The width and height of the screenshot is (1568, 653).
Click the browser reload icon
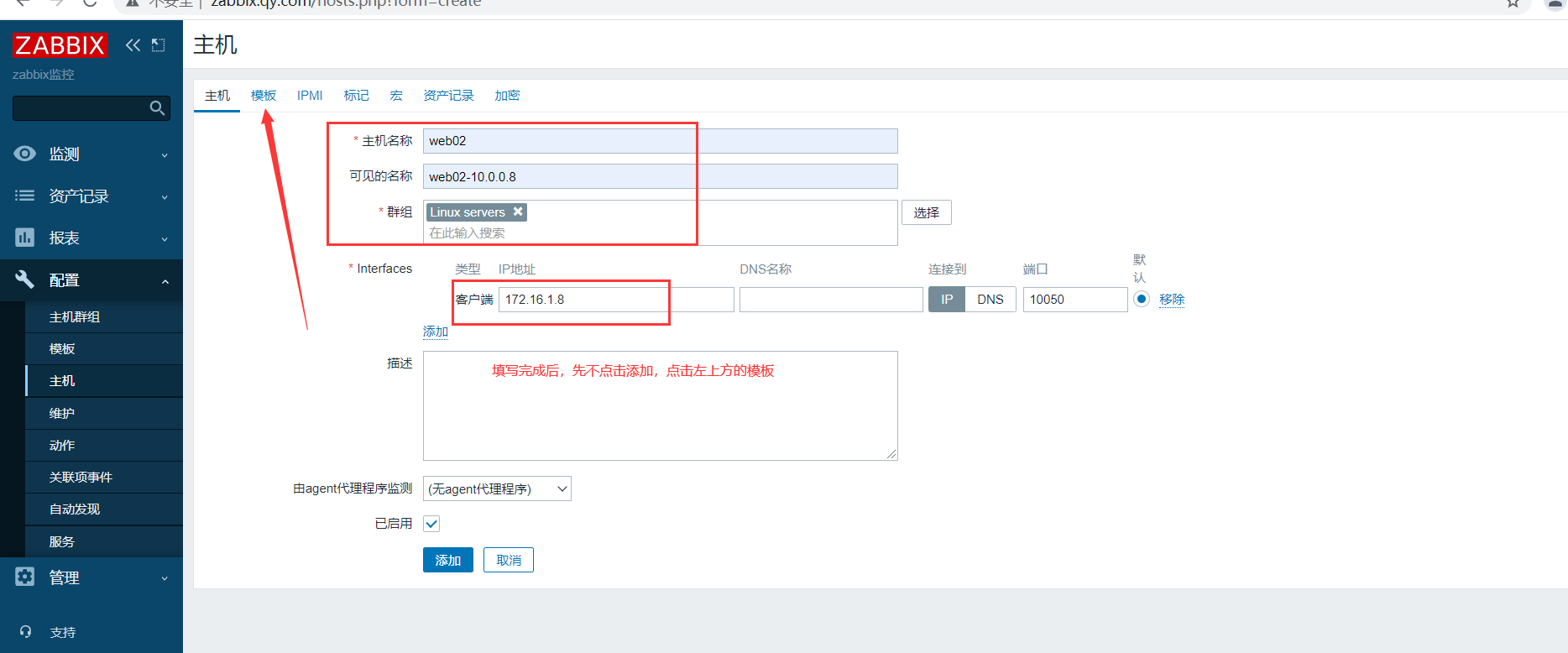(x=90, y=3)
